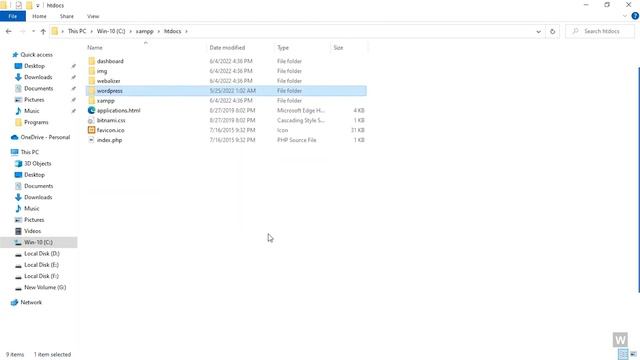Switch to Details view icon
Image resolution: width=640 pixels, height=360 pixels.
tap(623, 354)
